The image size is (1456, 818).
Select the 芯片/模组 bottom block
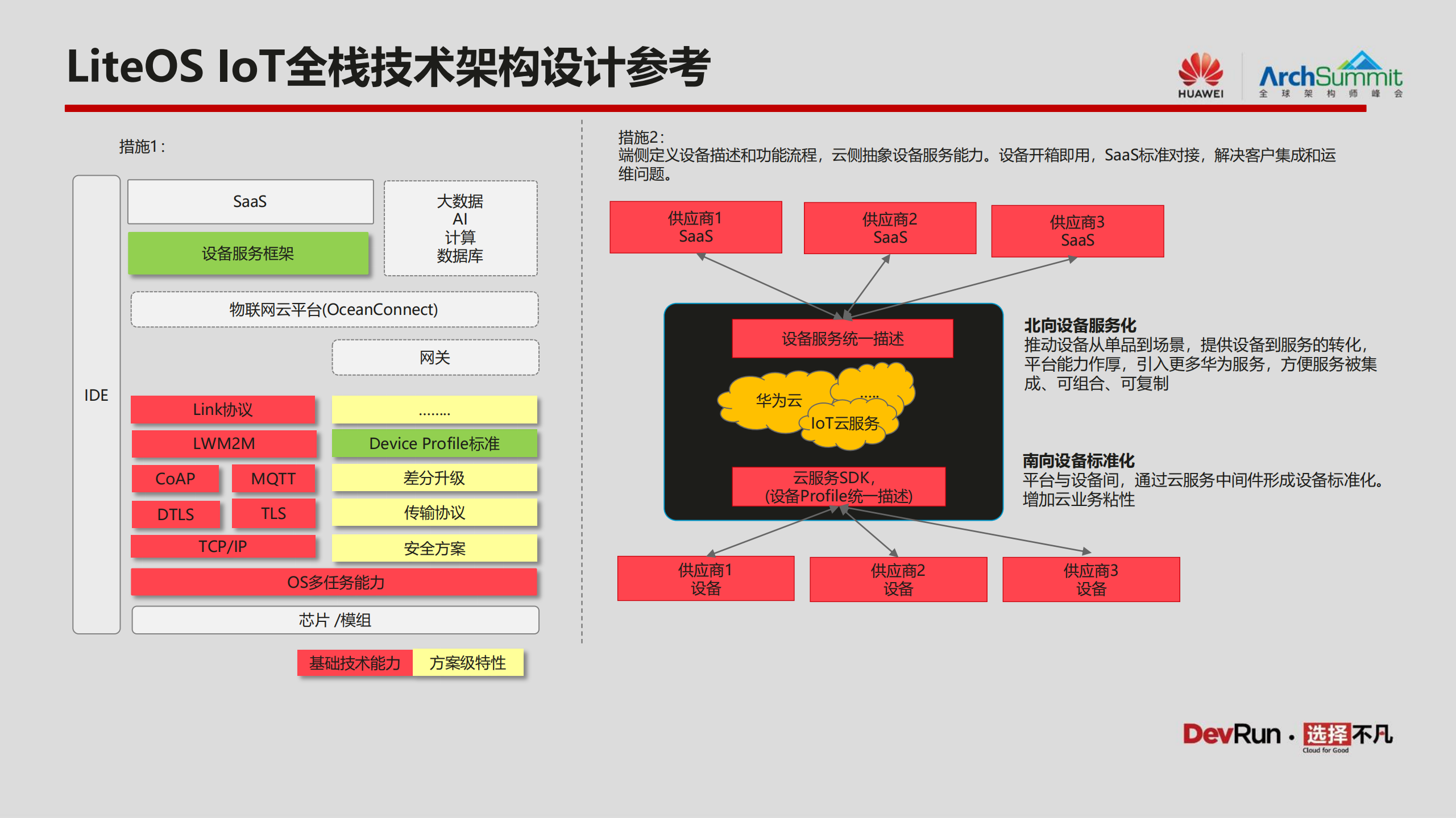(334, 621)
